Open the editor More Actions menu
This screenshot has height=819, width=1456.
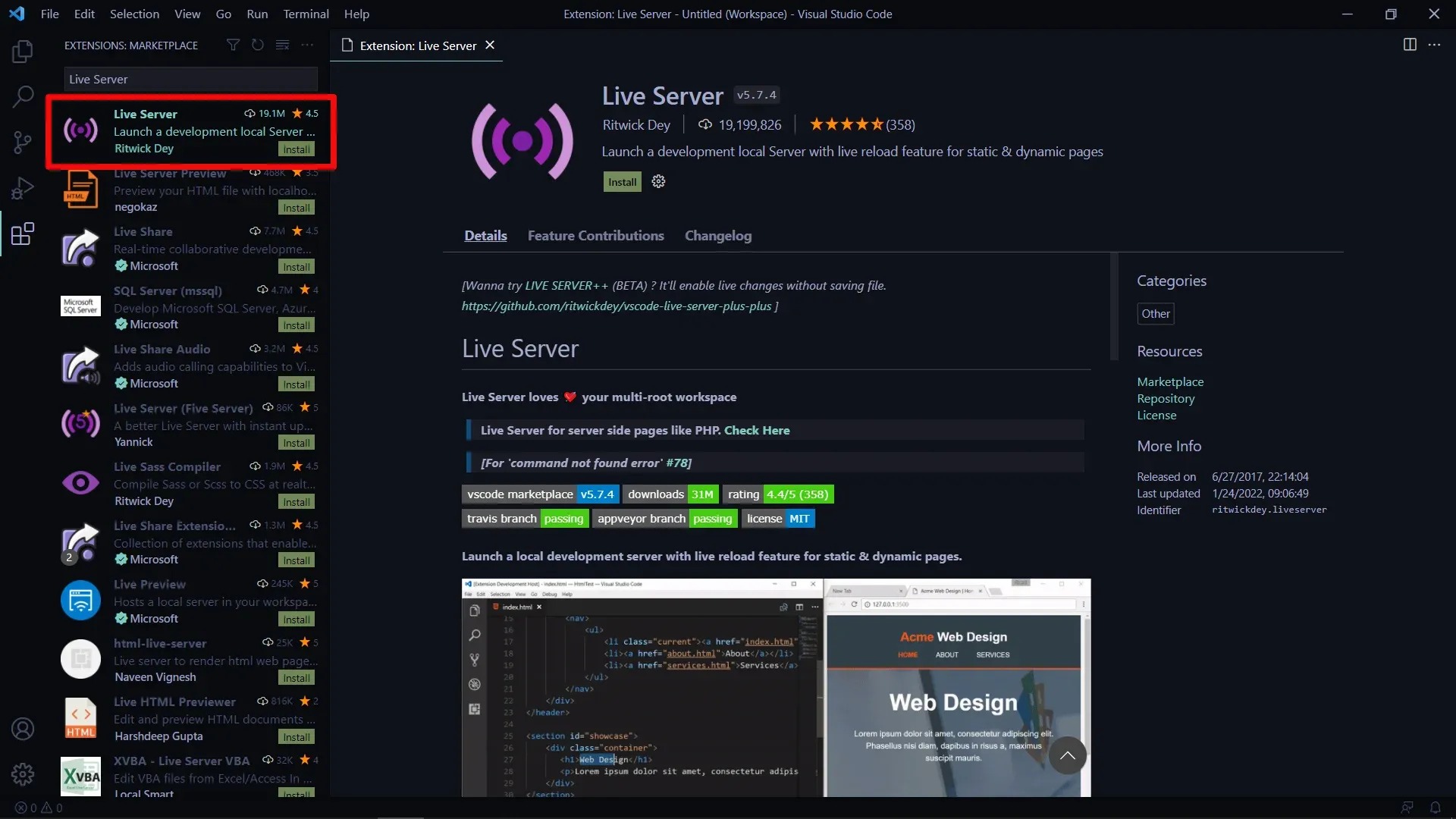pos(1436,45)
